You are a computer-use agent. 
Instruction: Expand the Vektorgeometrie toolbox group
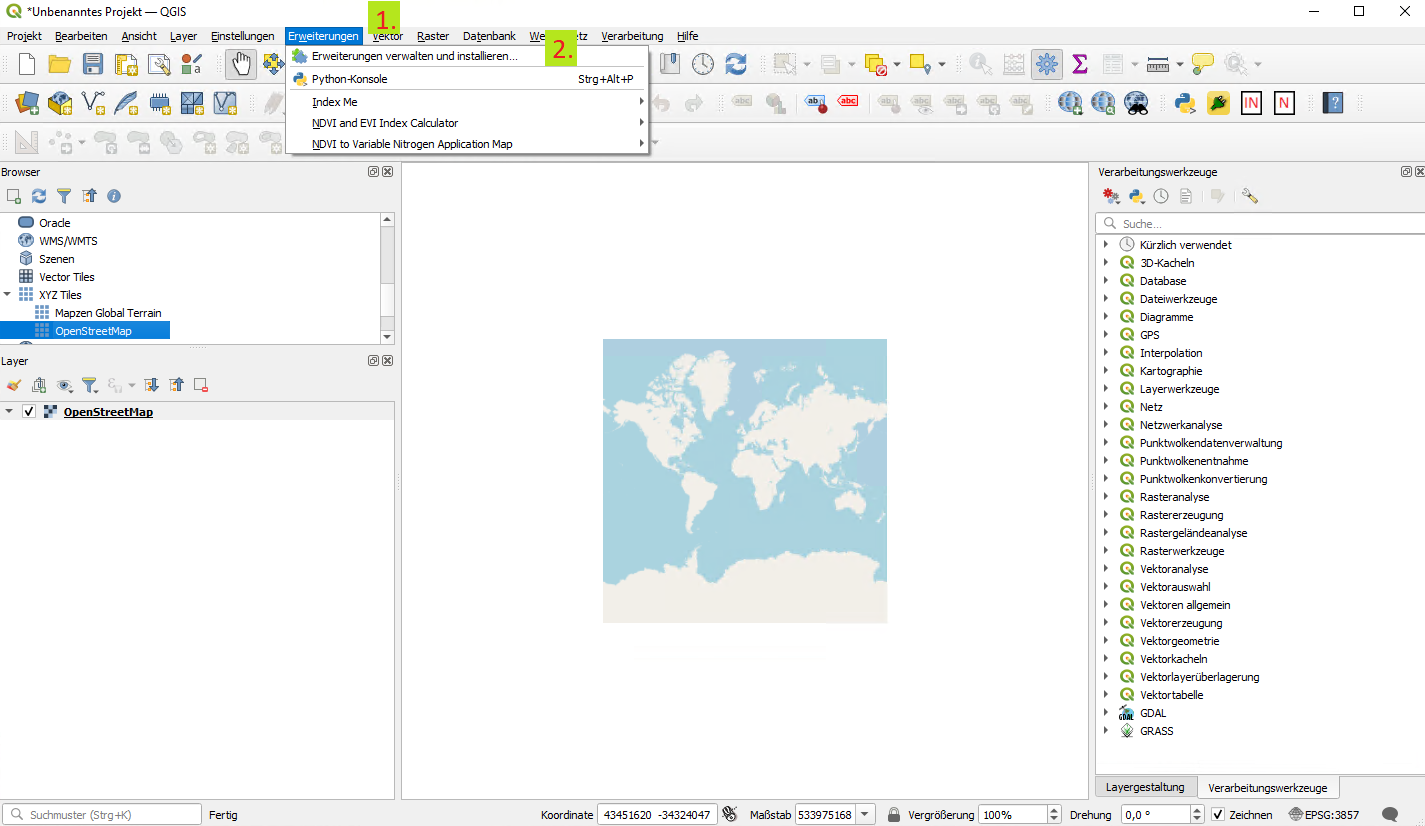(1106, 641)
